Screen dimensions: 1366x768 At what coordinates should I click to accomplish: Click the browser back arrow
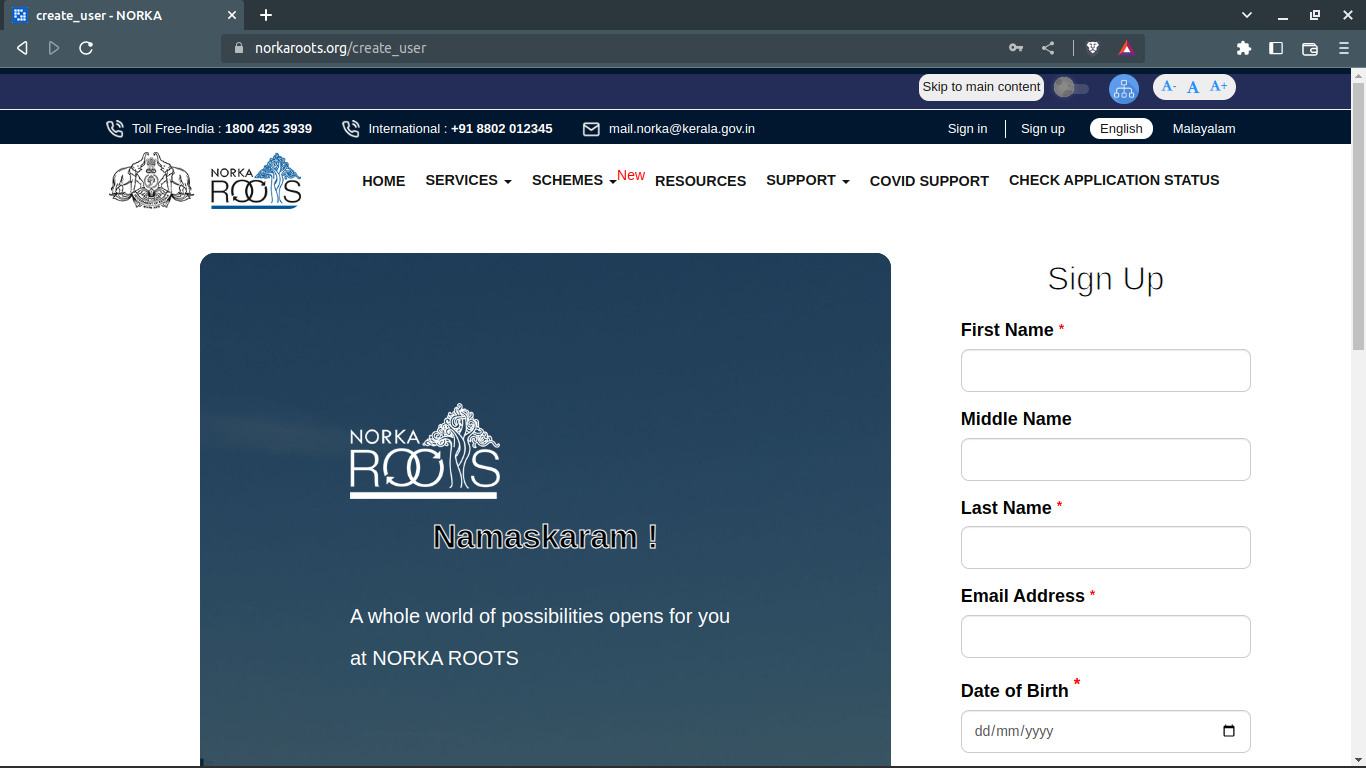coord(22,48)
